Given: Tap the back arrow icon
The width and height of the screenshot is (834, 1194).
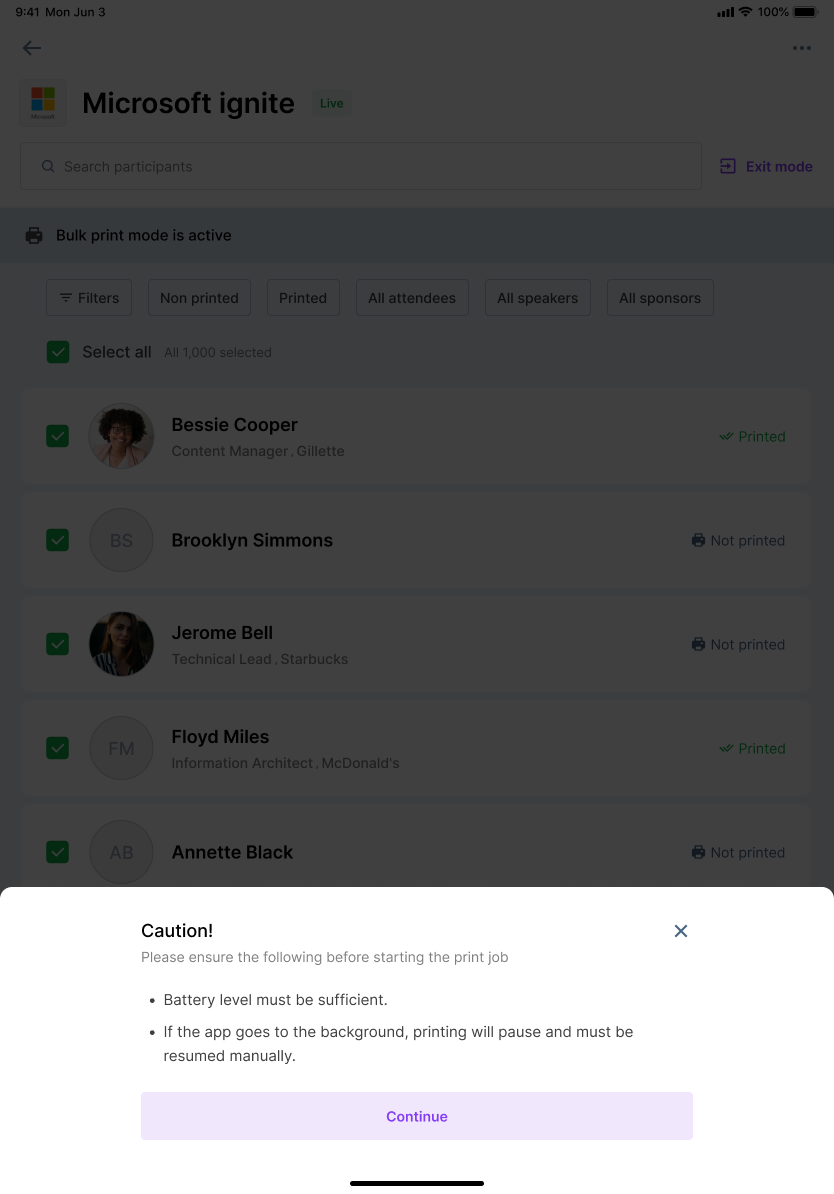Looking at the screenshot, I should point(32,48).
